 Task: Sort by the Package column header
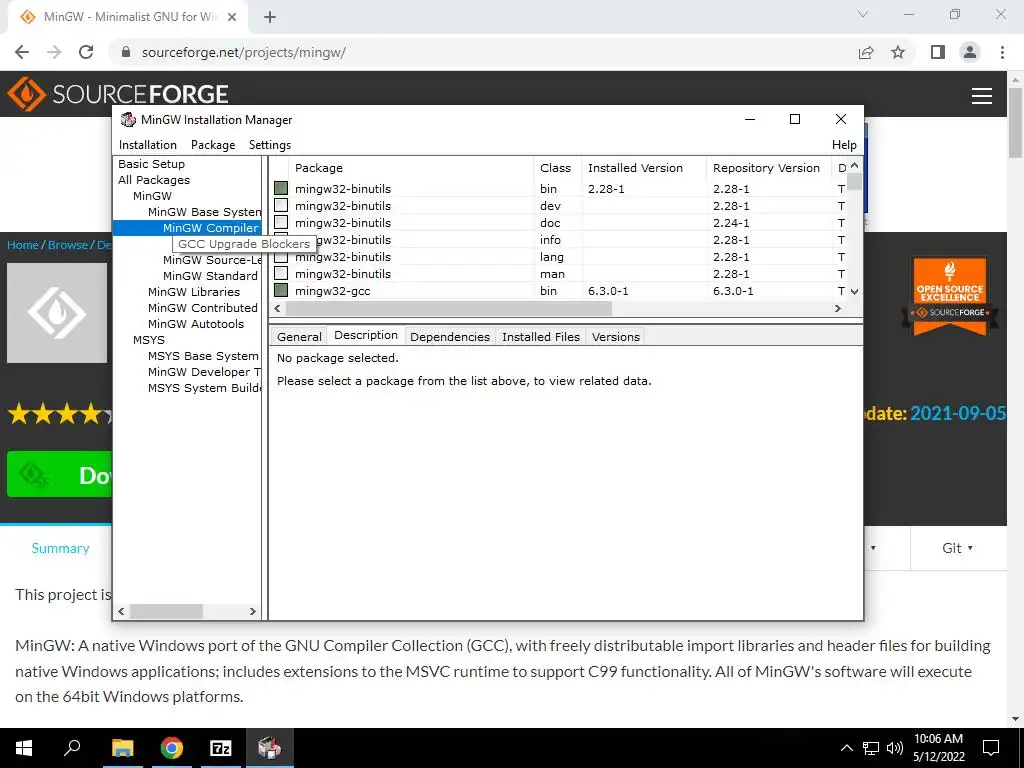[x=411, y=168]
